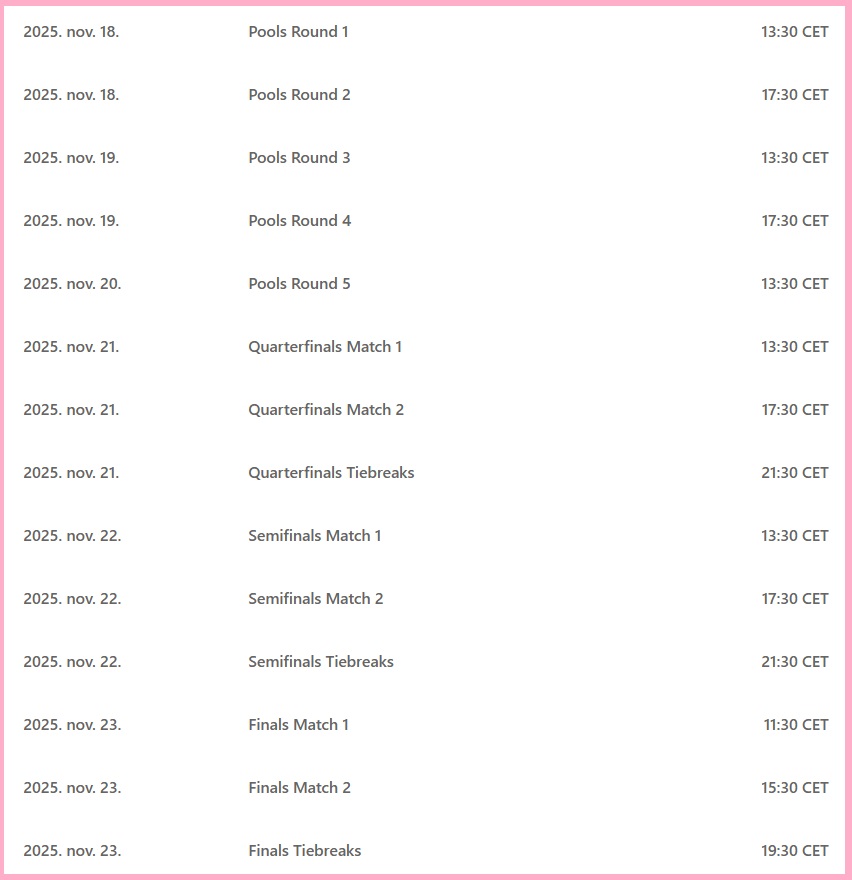This screenshot has width=852, height=880.
Task: Select the Pools Round 4 text
Action: (299, 221)
